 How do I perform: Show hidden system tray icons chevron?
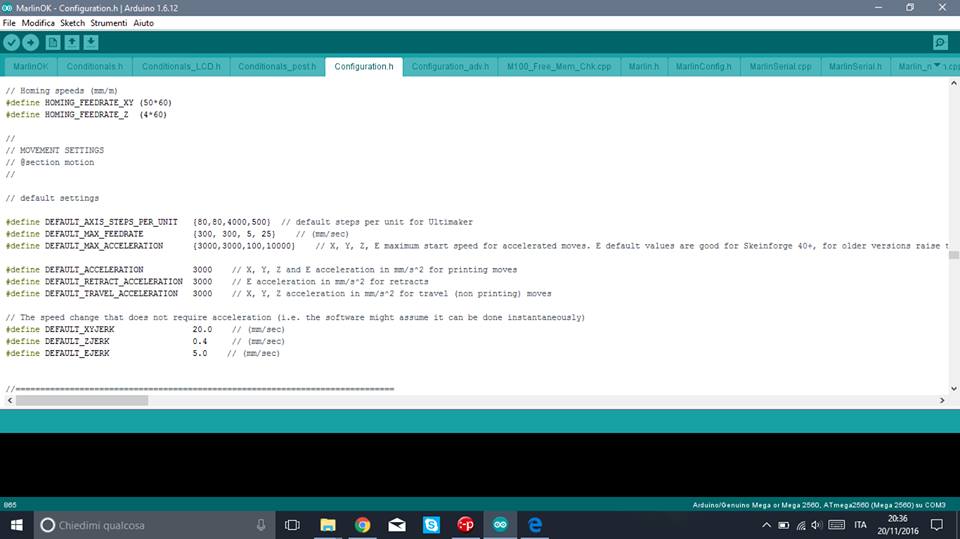(766, 525)
